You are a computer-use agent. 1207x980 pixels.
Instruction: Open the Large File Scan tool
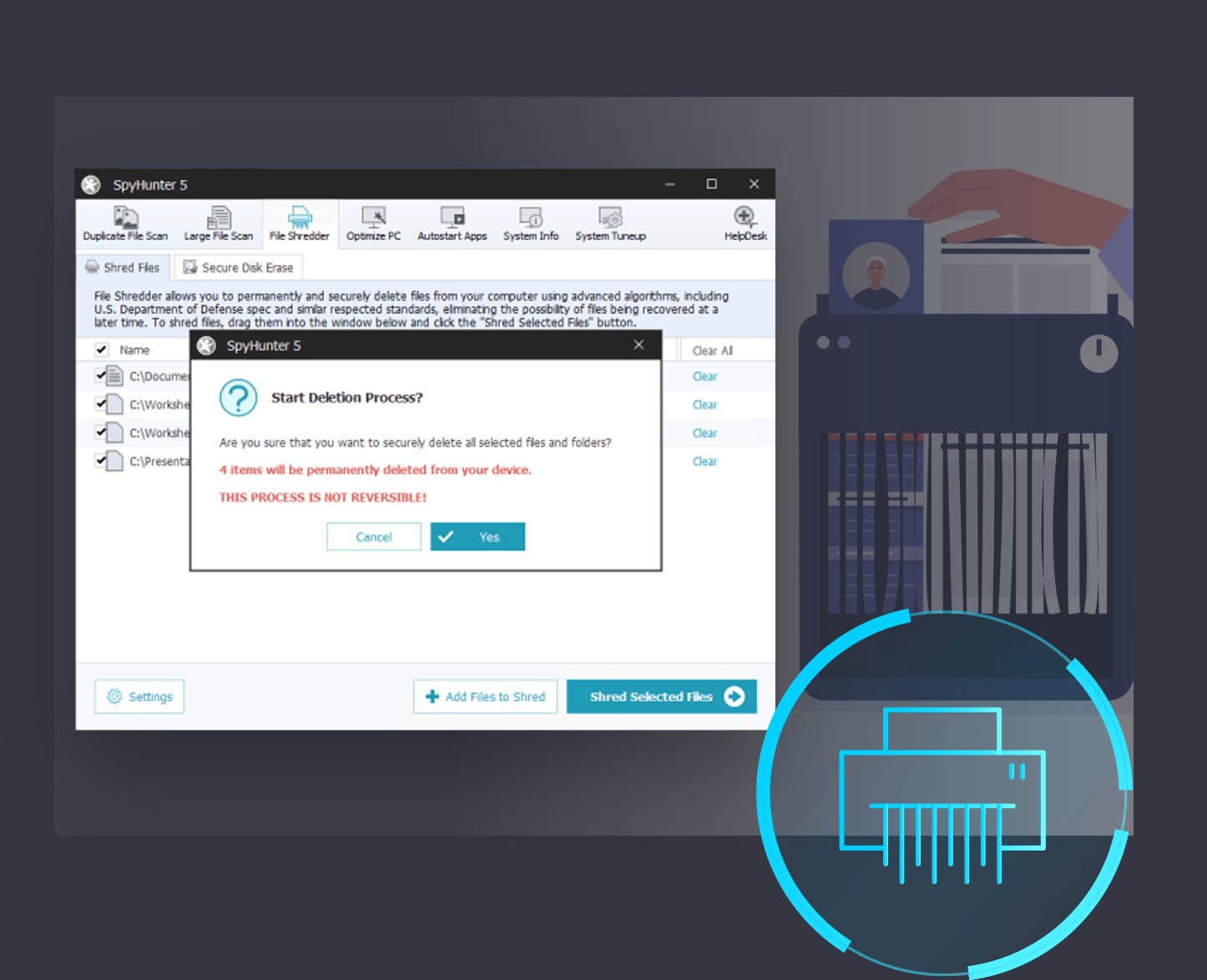[x=218, y=222]
